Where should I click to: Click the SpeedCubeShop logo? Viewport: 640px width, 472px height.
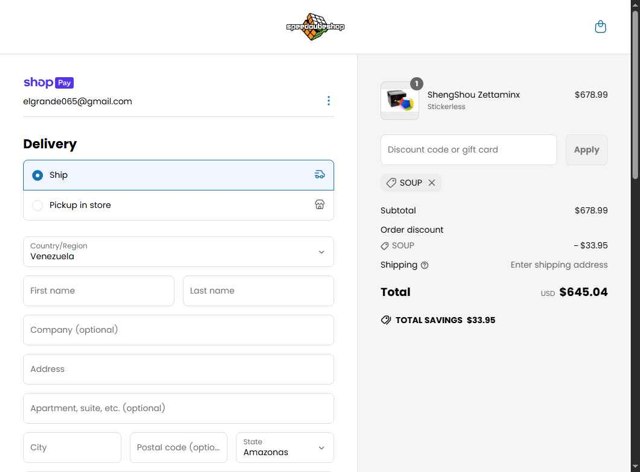[x=315, y=27]
